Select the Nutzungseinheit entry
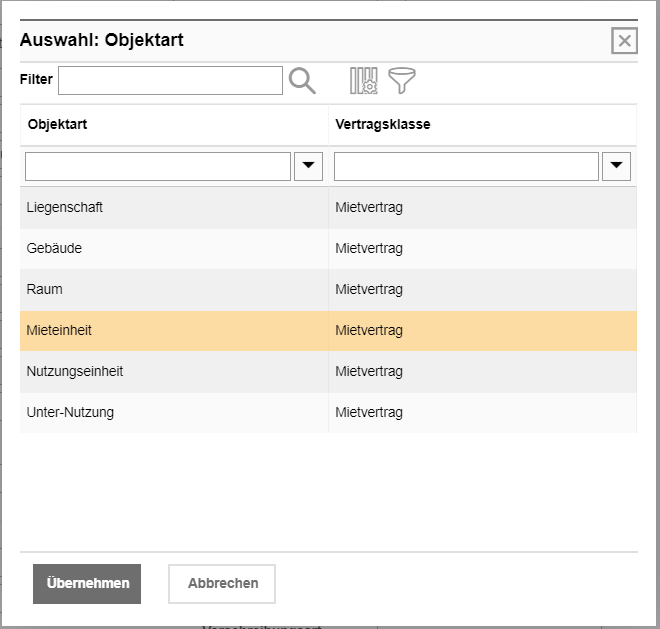This screenshot has height=629, width=660. (x=75, y=372)
